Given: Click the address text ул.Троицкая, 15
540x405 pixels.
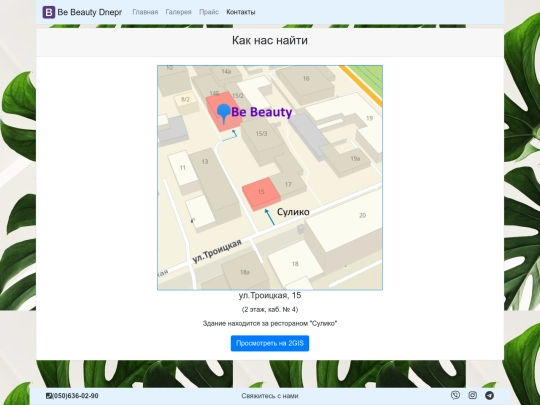Looking at the screenshot, I should point(270,295).
